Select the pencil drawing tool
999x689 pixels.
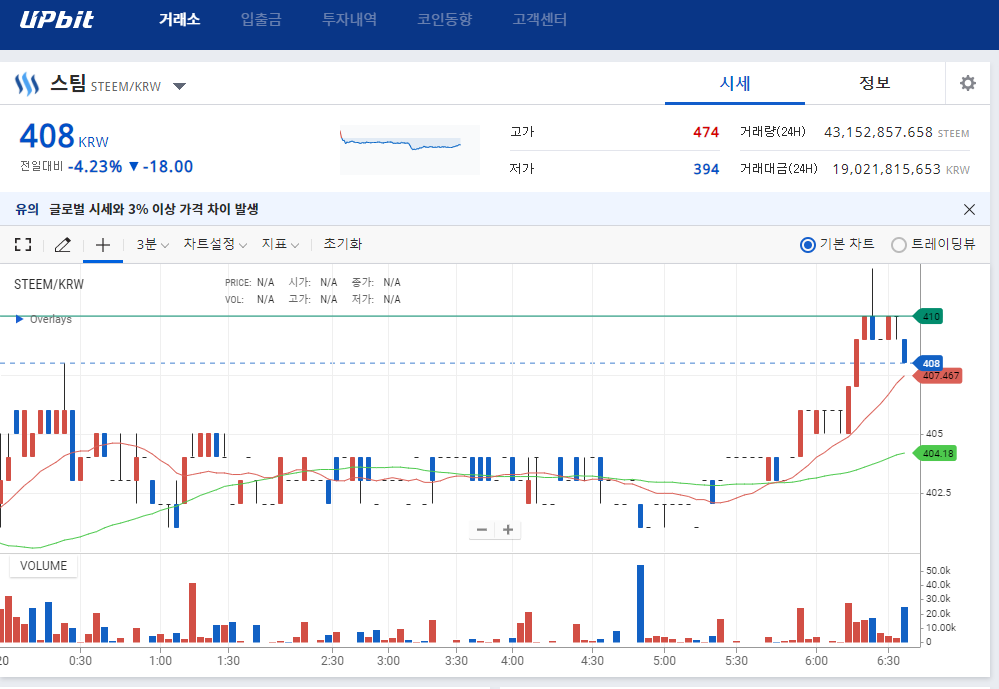click(62, 244)
